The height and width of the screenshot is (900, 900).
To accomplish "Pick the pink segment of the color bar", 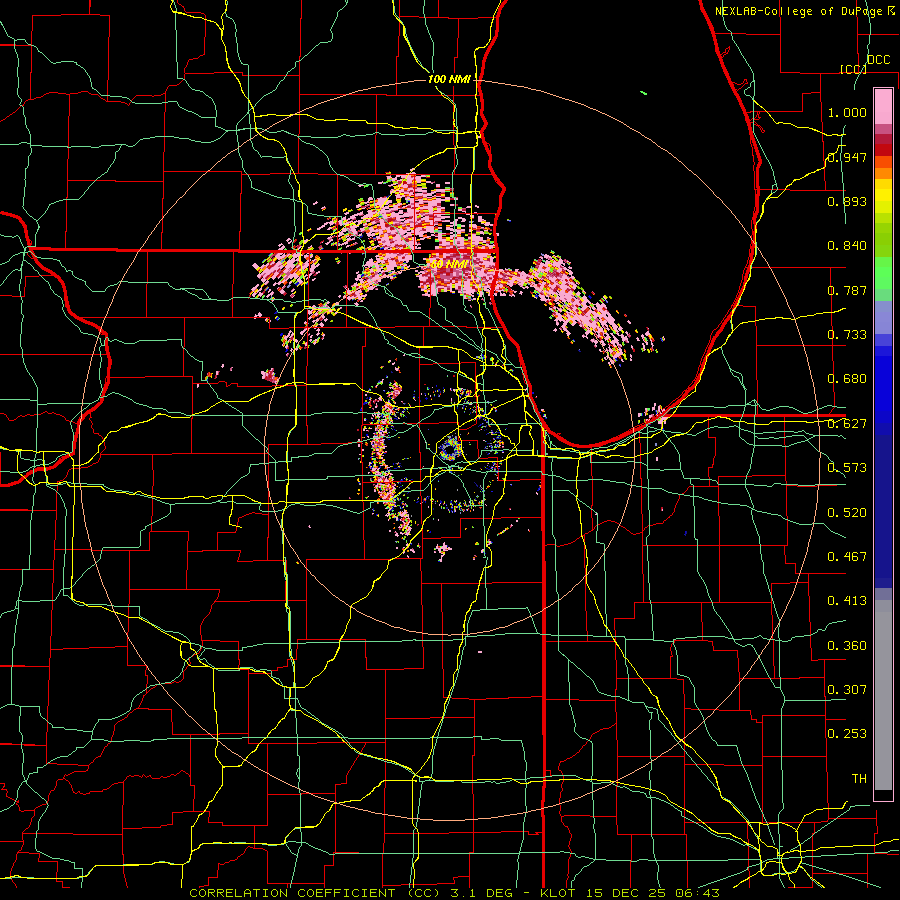I will point(883,106).
